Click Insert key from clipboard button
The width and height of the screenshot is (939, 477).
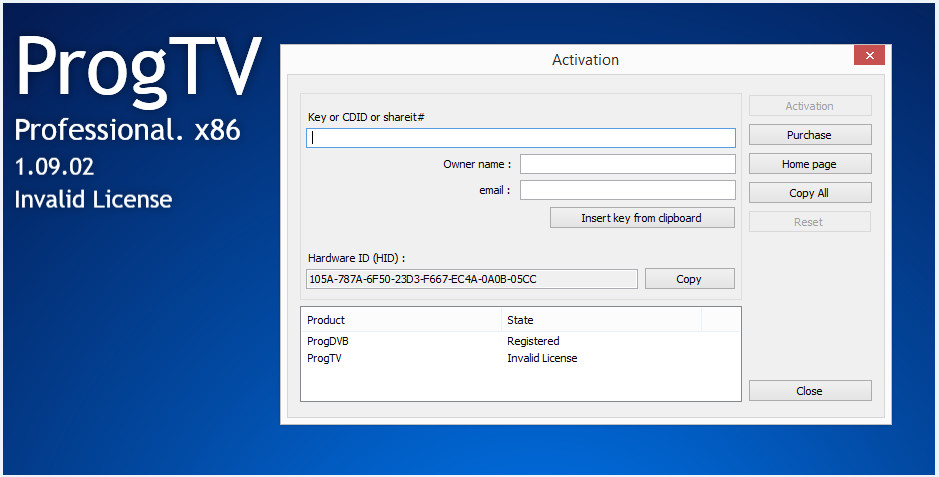642,218
